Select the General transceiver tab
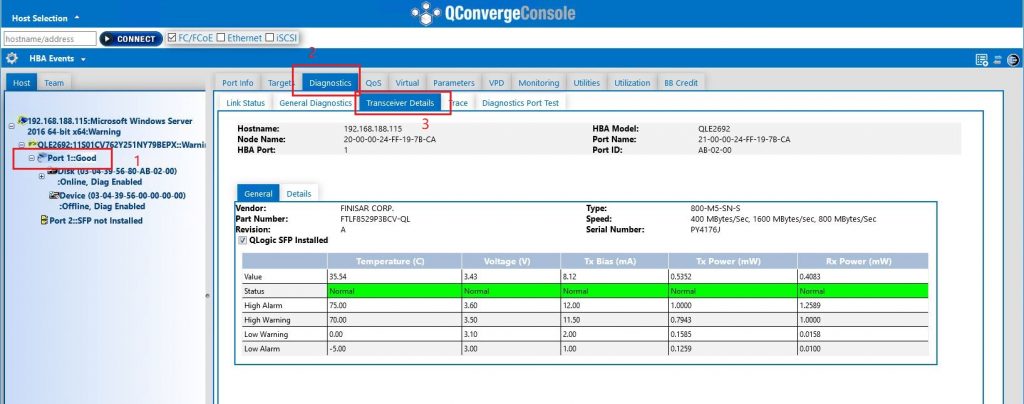The height and width of the screenshot is (404, 1024). point(258,193)
